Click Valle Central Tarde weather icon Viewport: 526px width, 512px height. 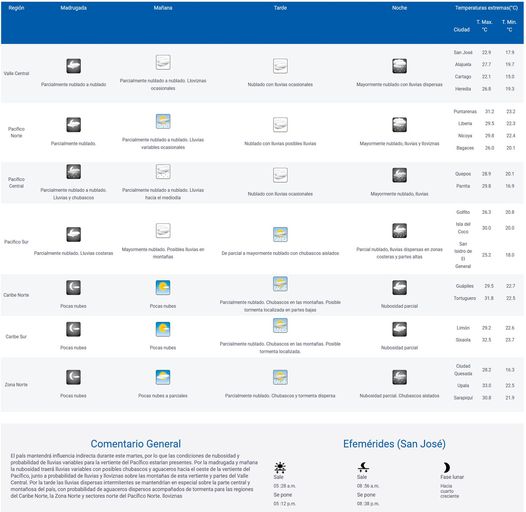280,66
